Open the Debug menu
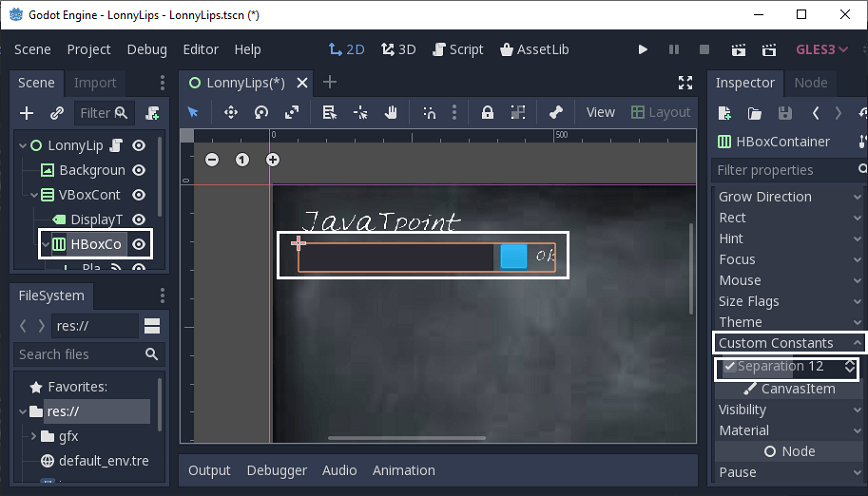 [x=147, y=49]
